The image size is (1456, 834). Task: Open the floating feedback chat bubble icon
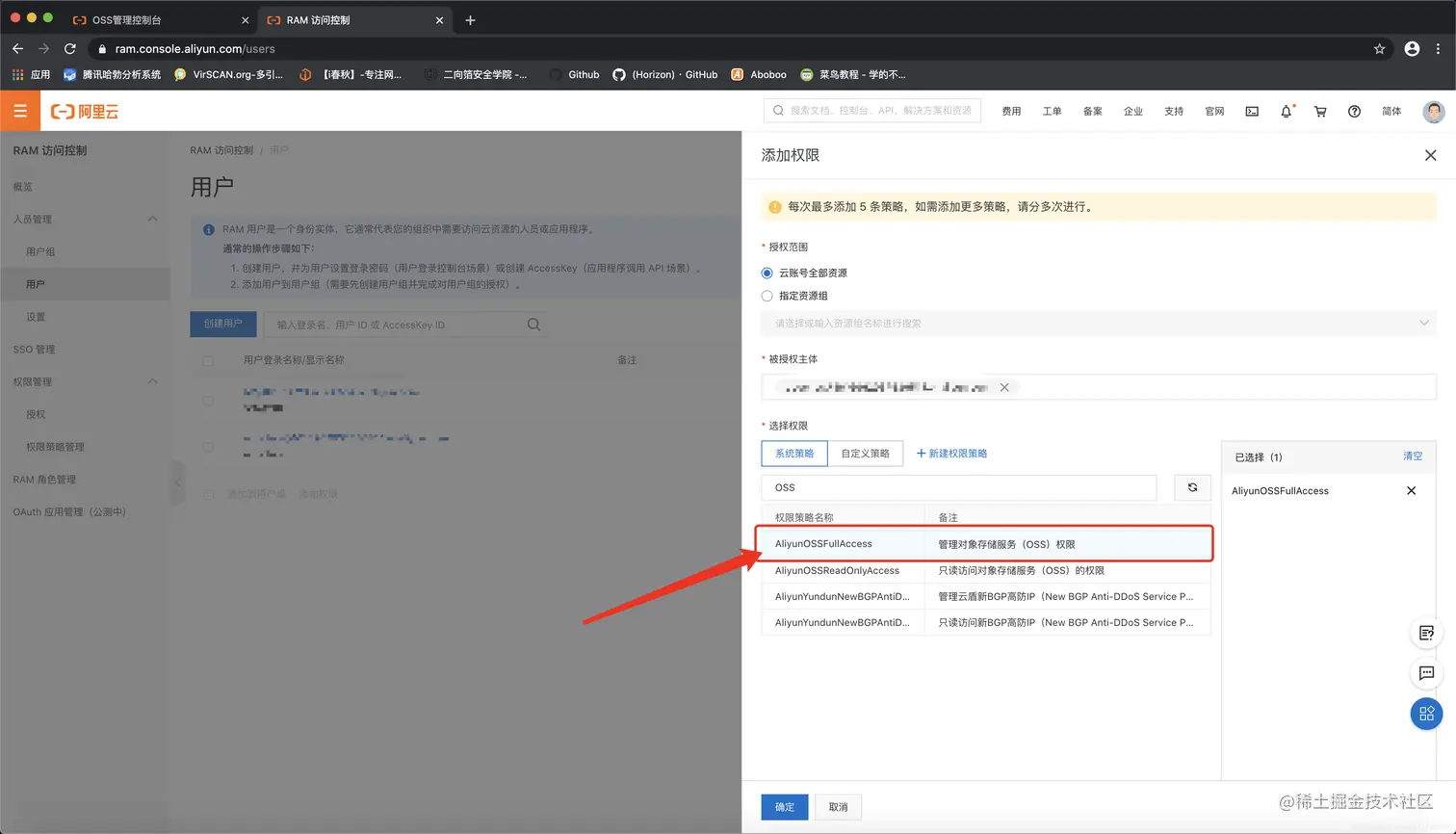click(x=1426, y=673)
